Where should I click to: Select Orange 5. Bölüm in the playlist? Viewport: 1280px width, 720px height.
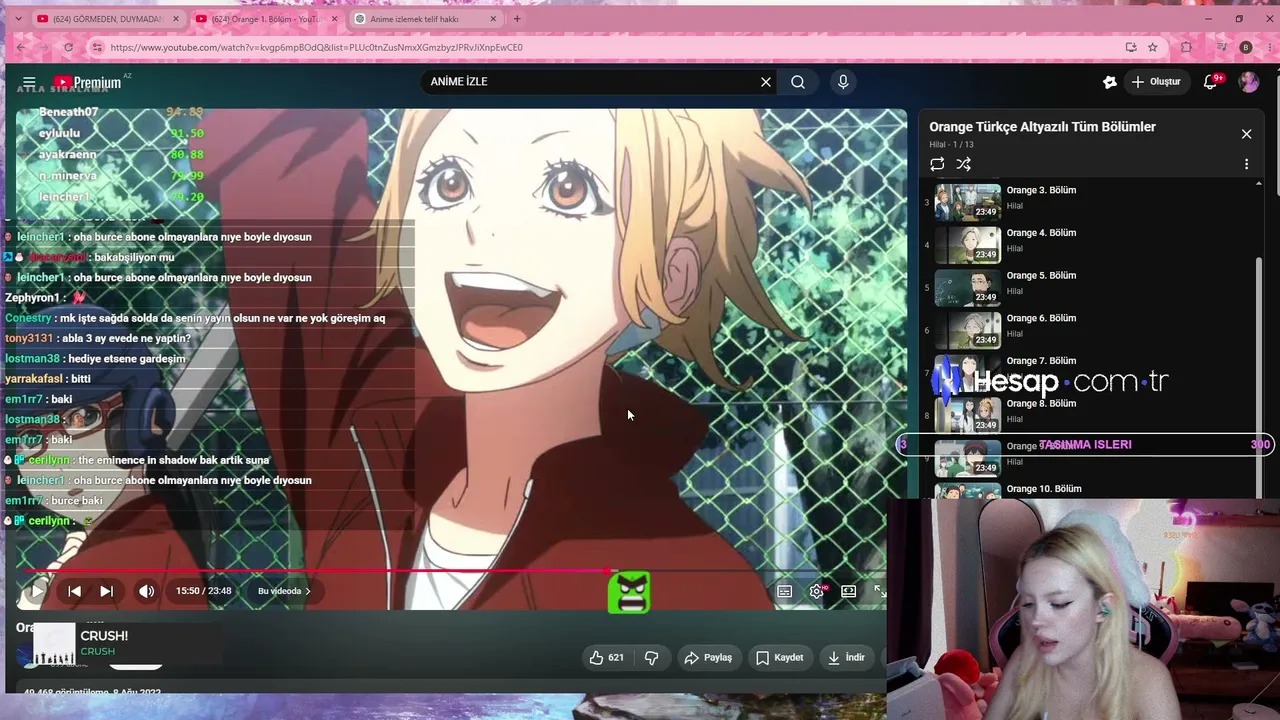(x=1088, y=287)
